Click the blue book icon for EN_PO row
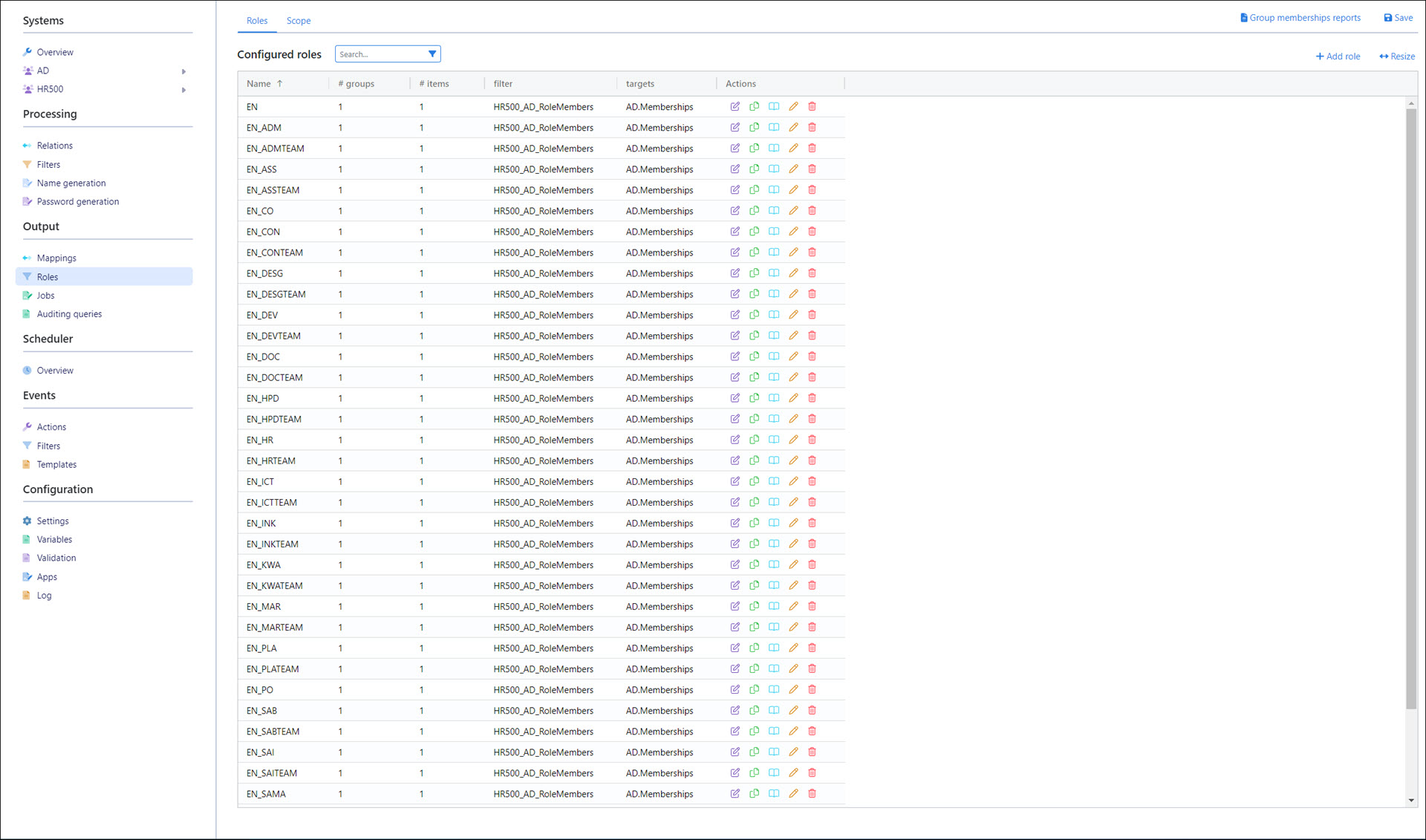Image resolution: width=1426 pixels, height=840 pixels. coord(773,689)
